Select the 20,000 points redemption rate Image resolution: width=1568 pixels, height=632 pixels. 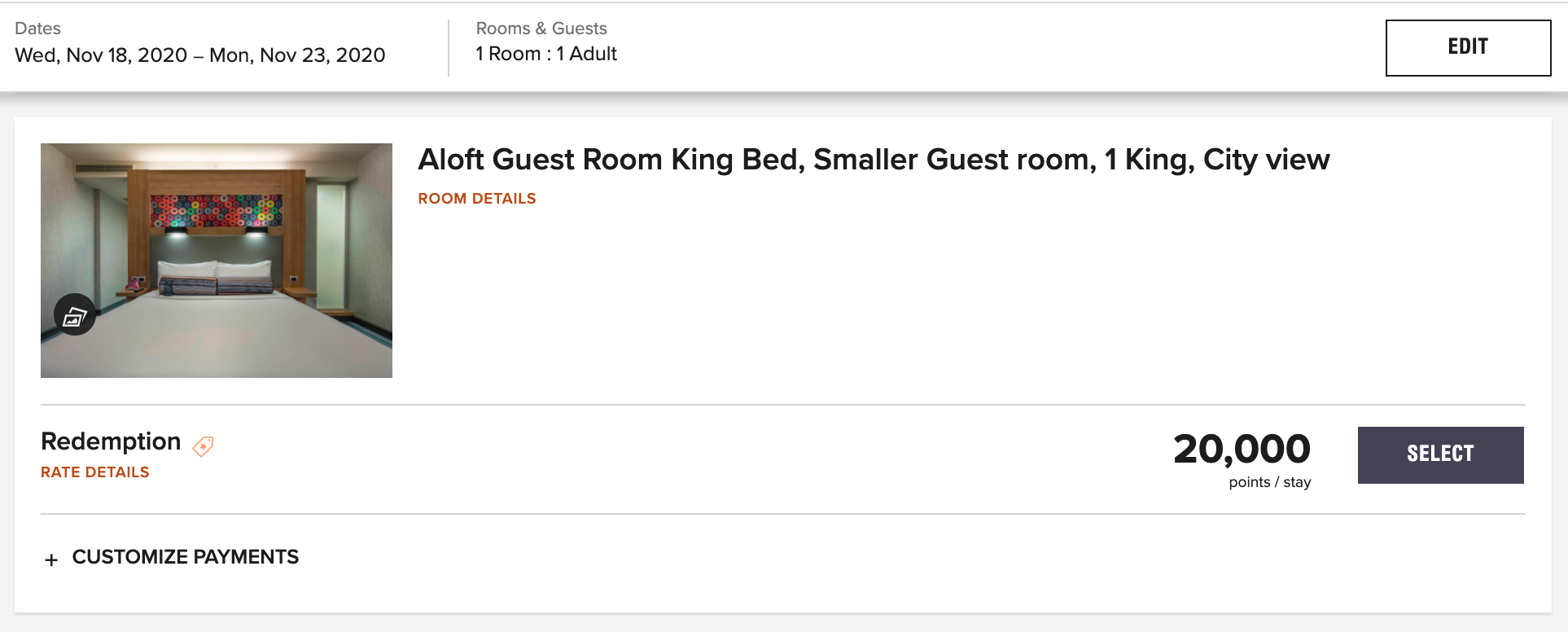coord(1440,454)
